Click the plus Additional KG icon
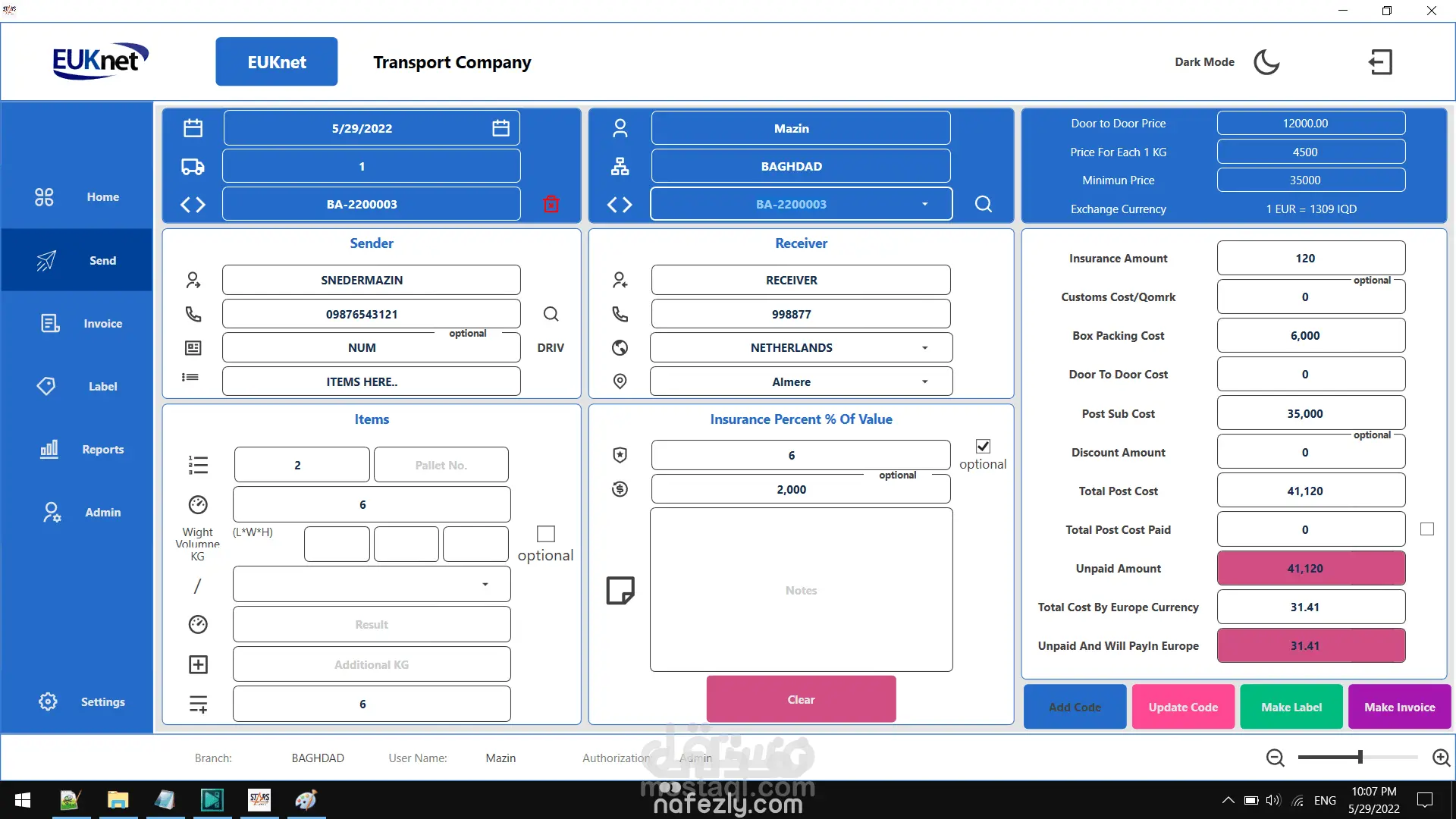 (x=198, y=665)
